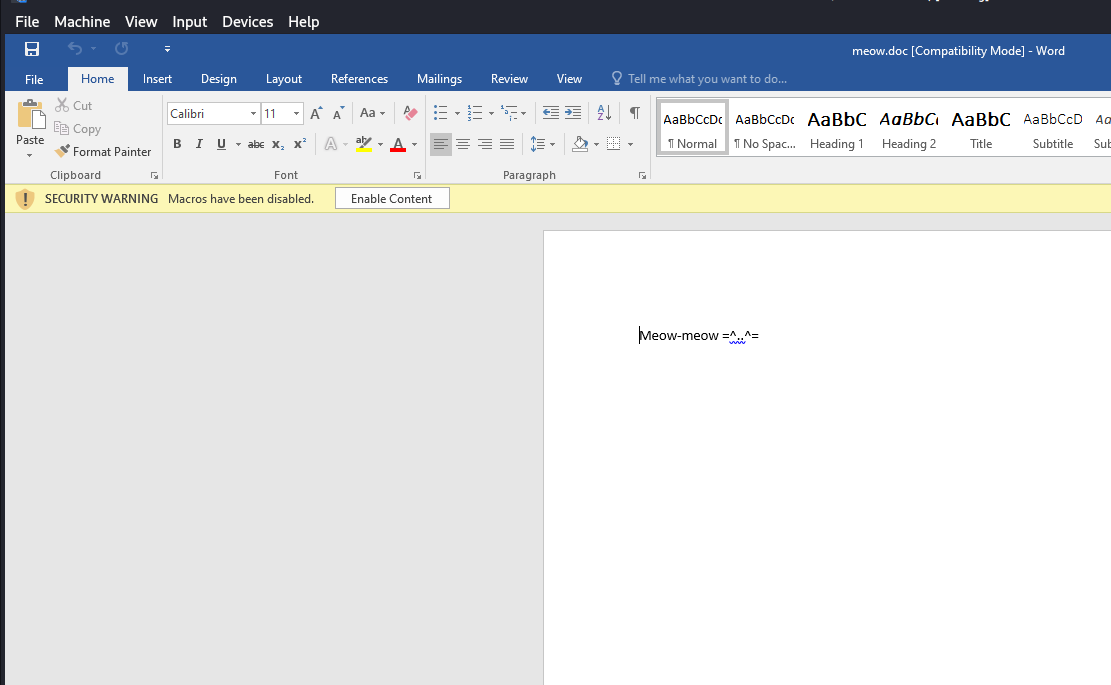Toggle Bold formatting
Viewport: 1111px width, 685px height.
click(177, 144)
